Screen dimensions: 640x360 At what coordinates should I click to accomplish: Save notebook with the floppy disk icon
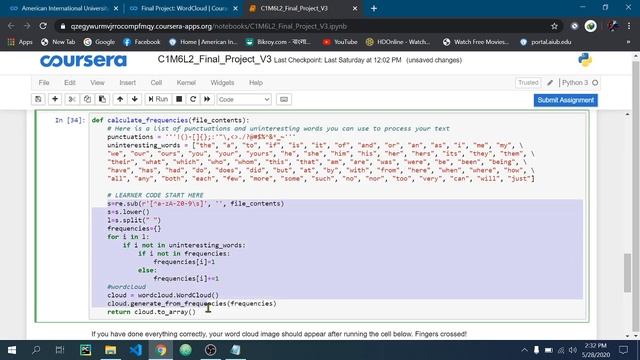[x=38, y=99]
